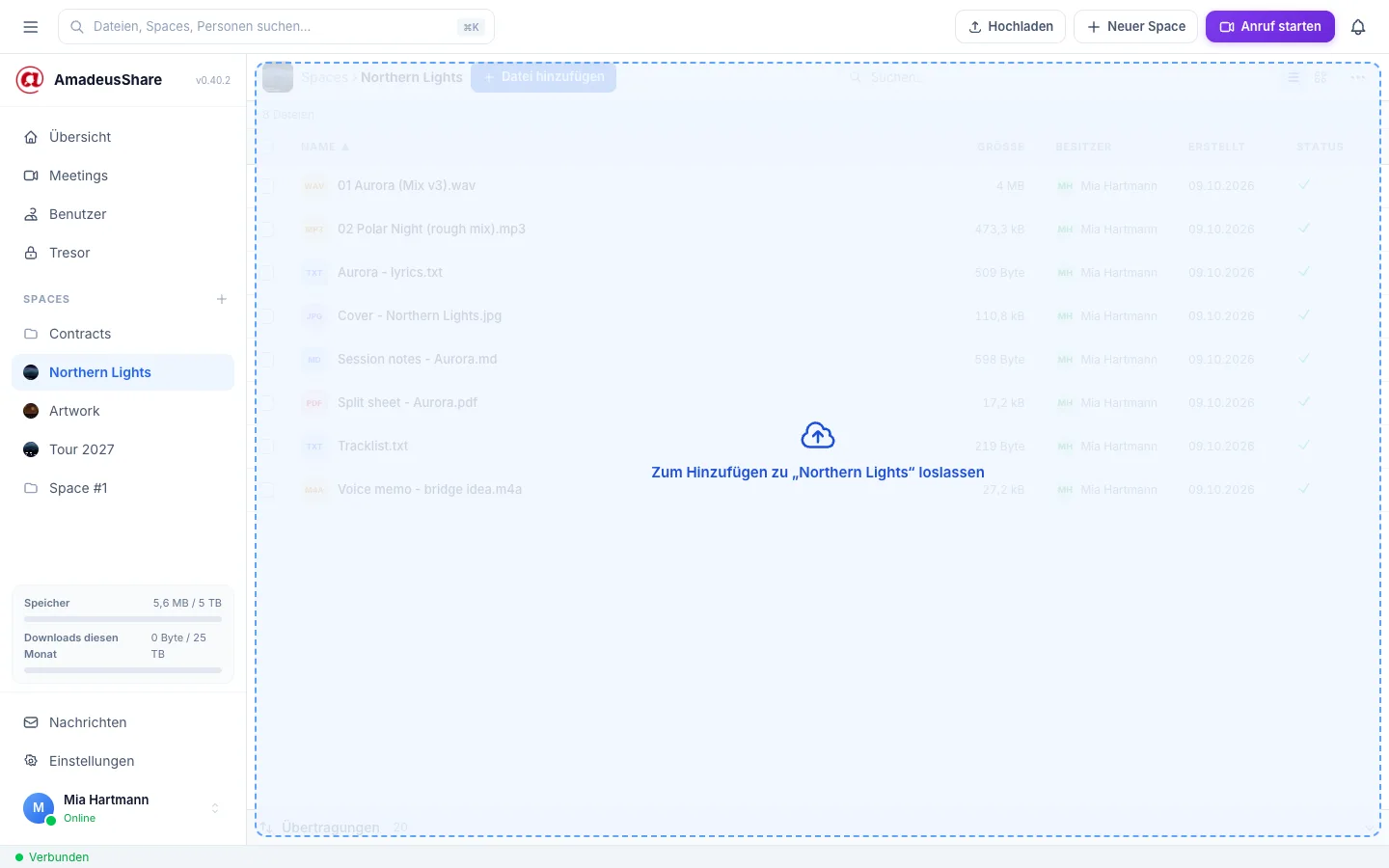Focus the Dateien, Spaces, Personen search field
The width and height of the screenshot is (1389, 868).
276,27
